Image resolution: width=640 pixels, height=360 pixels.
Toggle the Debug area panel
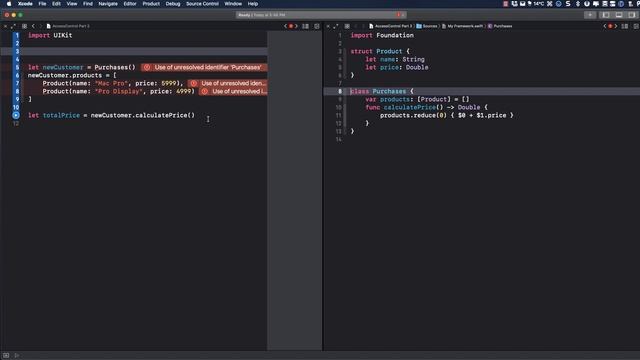(619, 15)
